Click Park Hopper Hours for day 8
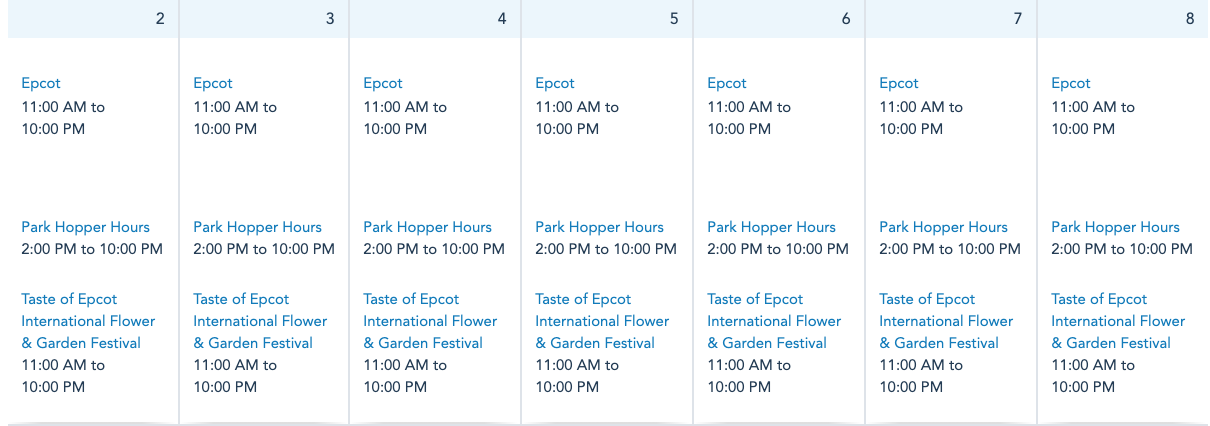 [x=1116, y=227]
